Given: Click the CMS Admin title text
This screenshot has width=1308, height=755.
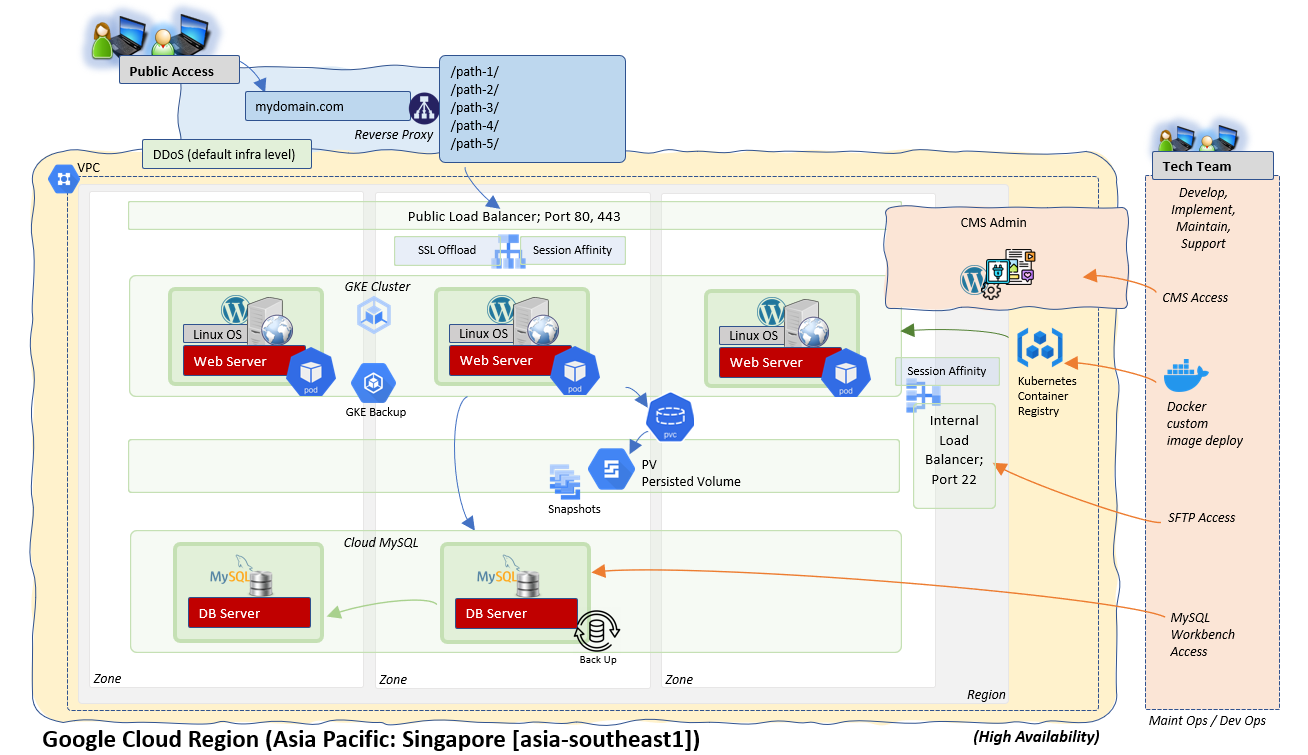Looking at the screenshot, I should tap(993, 223).
